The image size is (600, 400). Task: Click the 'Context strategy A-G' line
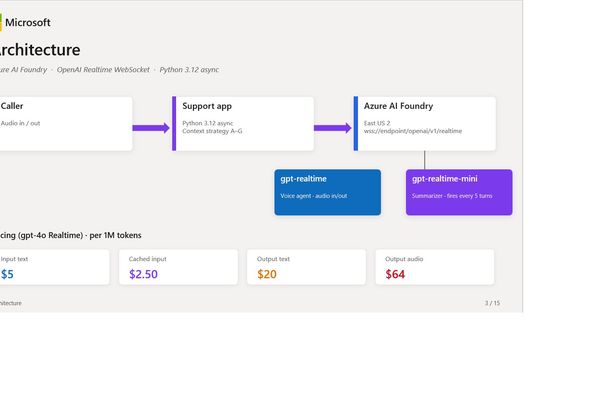212,131
